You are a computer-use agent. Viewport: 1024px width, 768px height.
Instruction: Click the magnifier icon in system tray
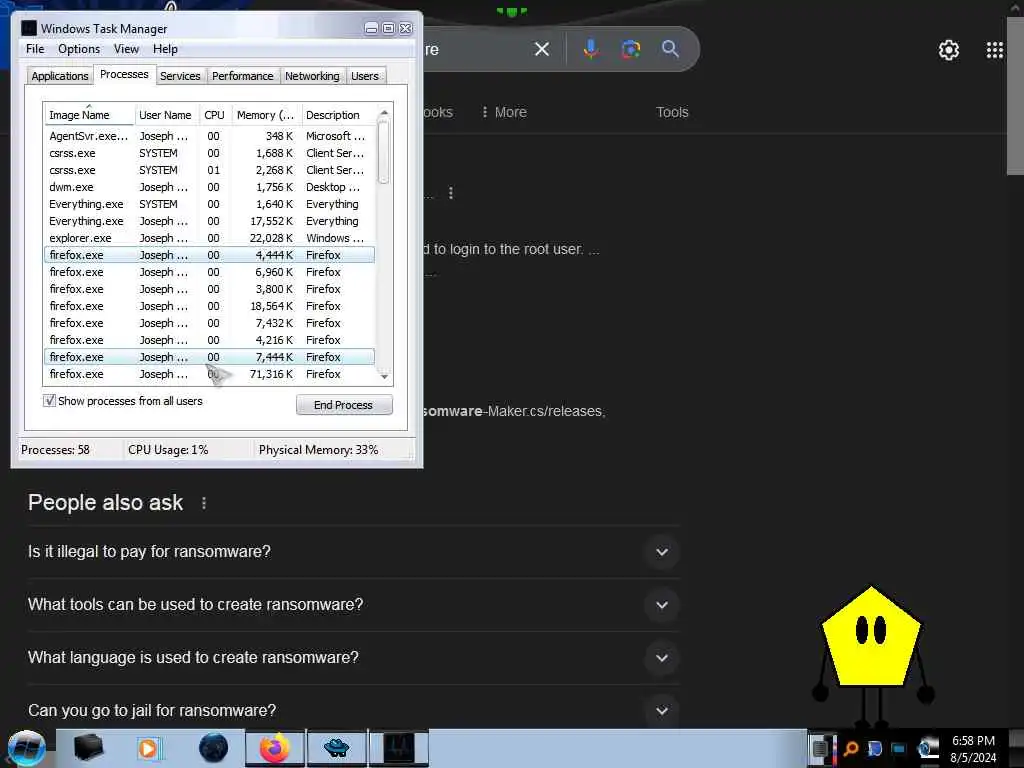(851, 748)
